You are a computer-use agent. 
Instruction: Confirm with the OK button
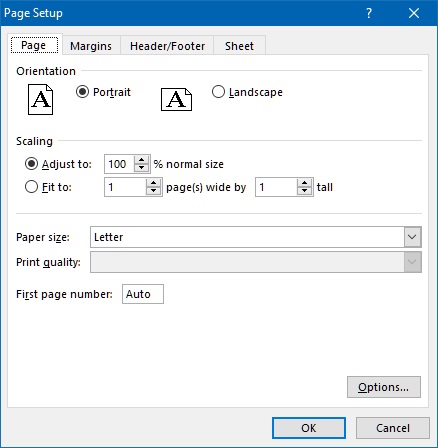309,428
